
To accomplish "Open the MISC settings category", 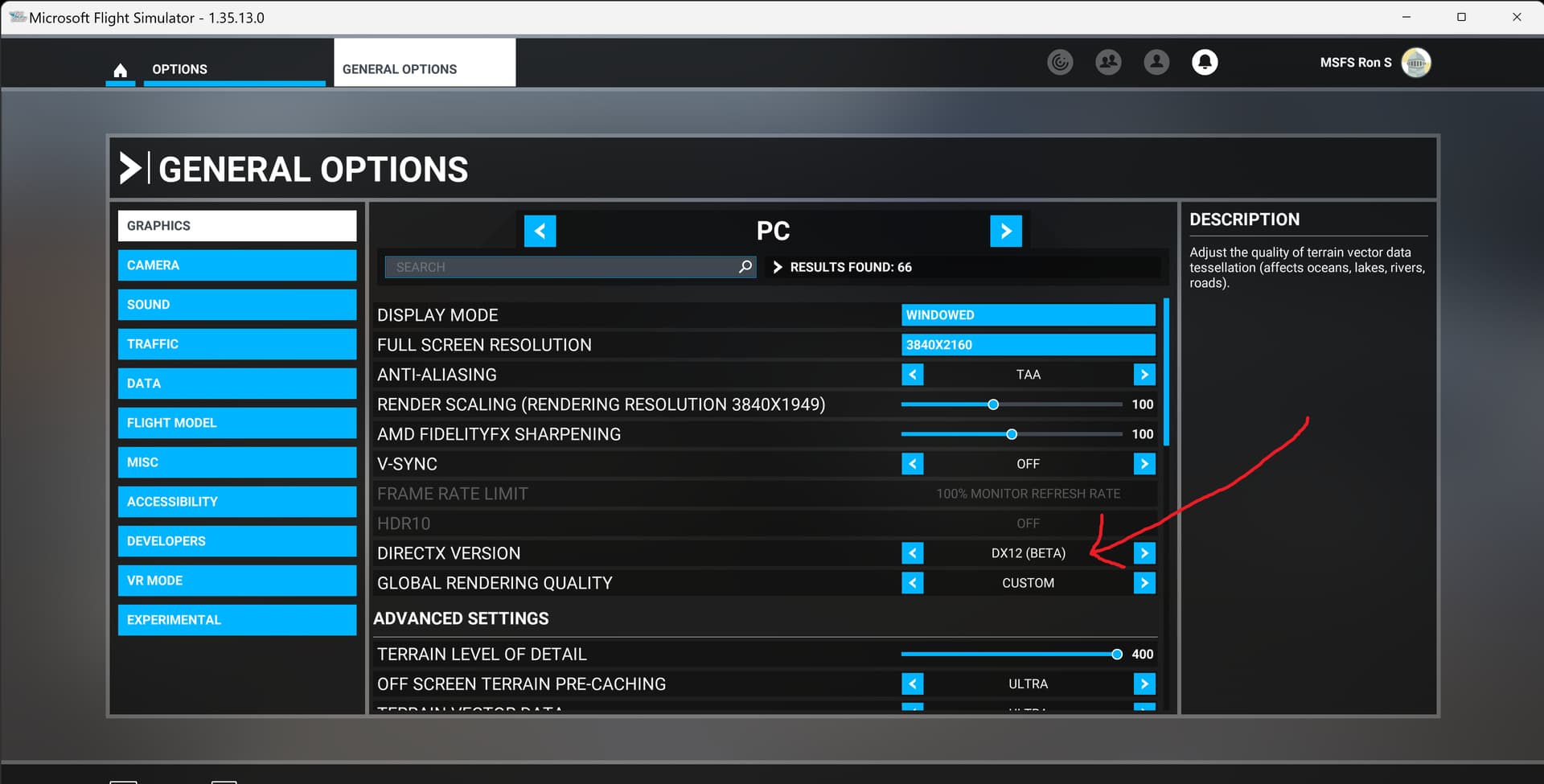I will click(237, 462).
